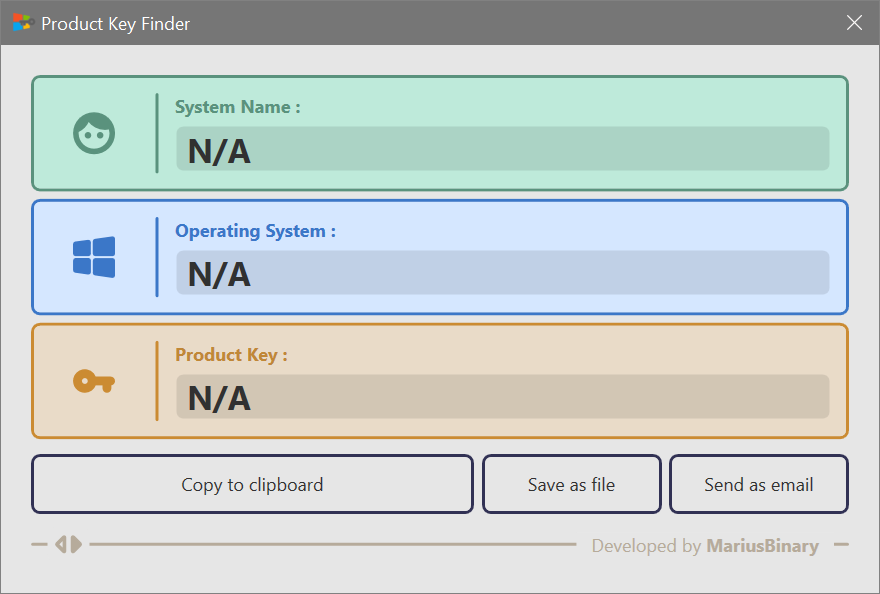Copy results with Copy to clipboard

click(x=252, y=485)
